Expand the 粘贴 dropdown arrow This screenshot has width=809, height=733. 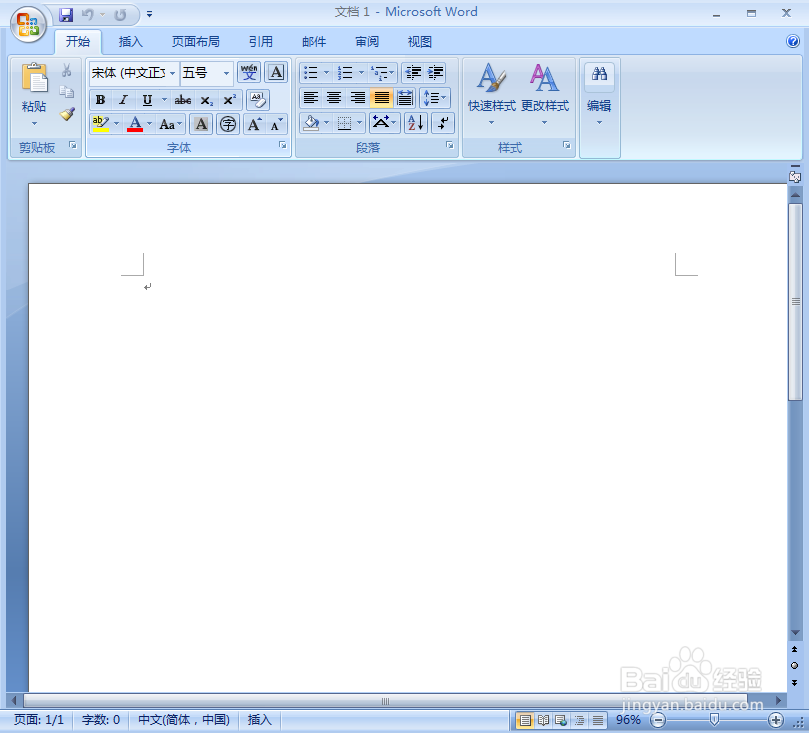coord(34,123)
